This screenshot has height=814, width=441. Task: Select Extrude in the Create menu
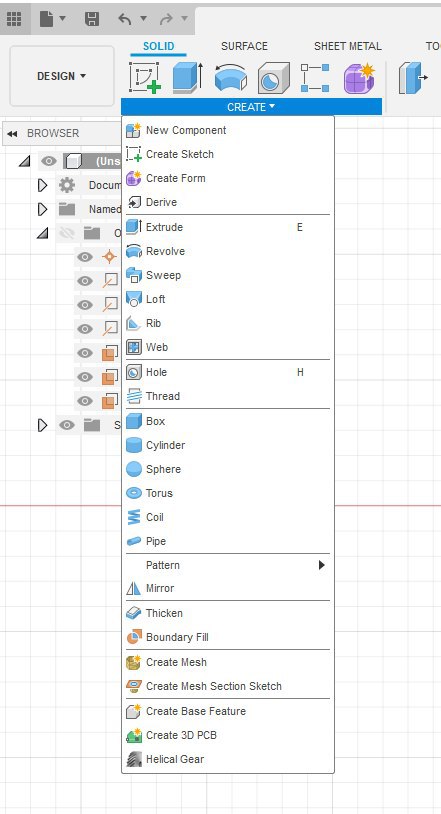coord(228,227)
